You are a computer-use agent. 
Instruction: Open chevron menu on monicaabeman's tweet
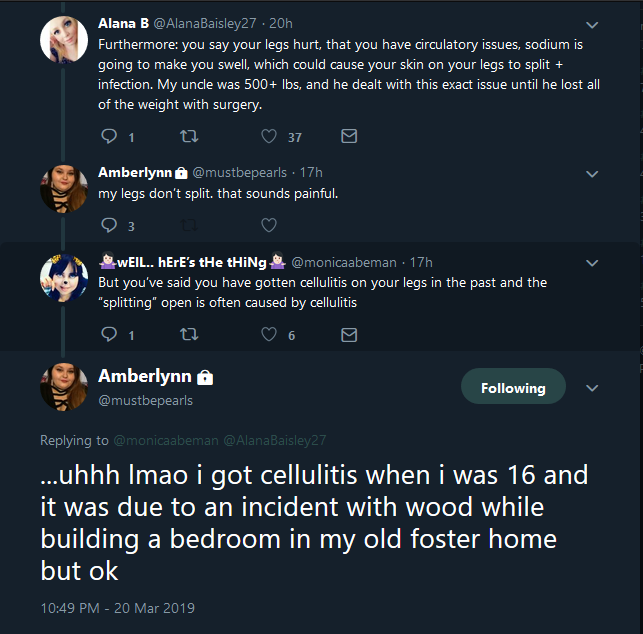point(592,263)
